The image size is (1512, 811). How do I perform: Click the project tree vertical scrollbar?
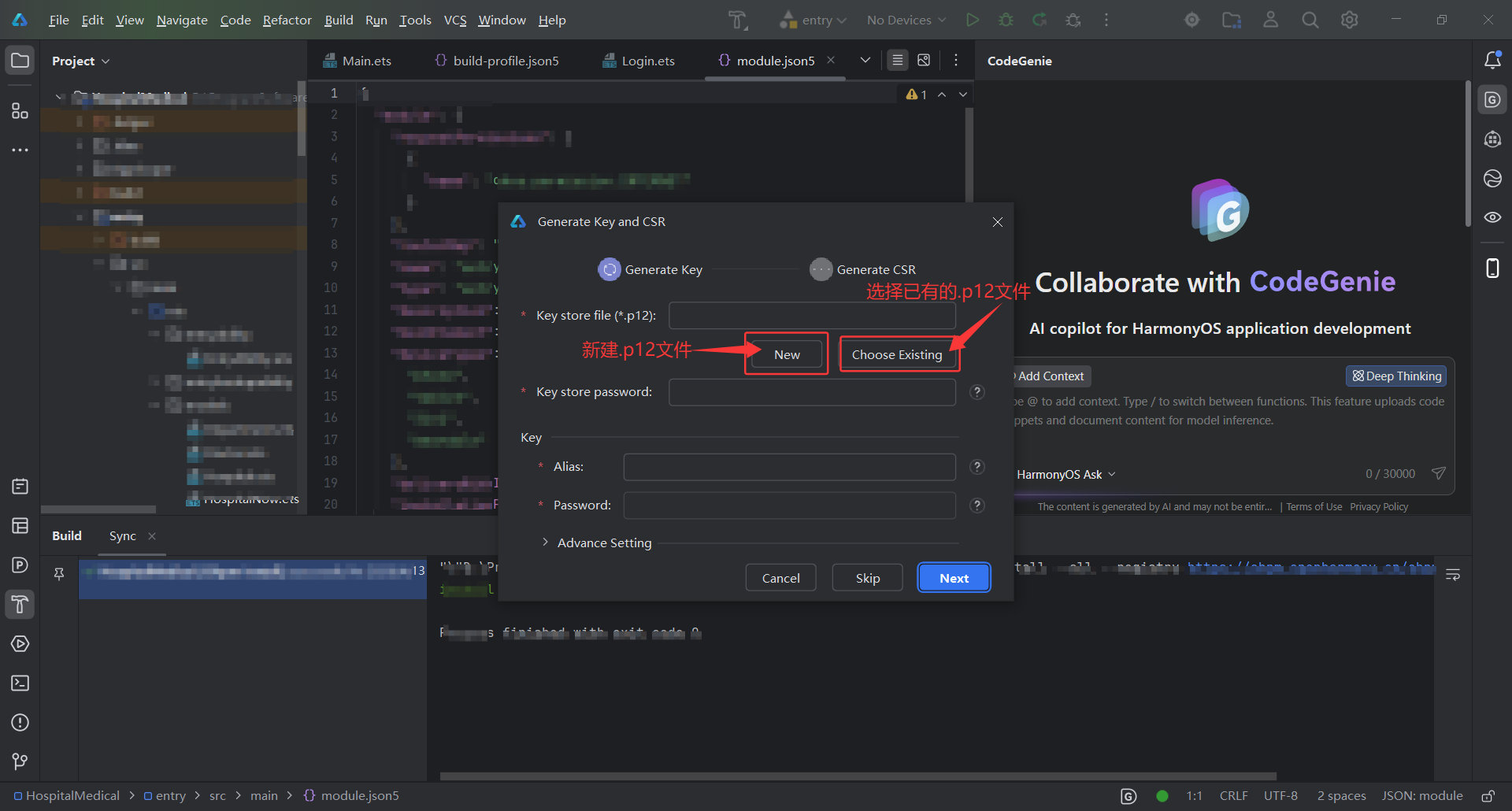click(302, 118)
